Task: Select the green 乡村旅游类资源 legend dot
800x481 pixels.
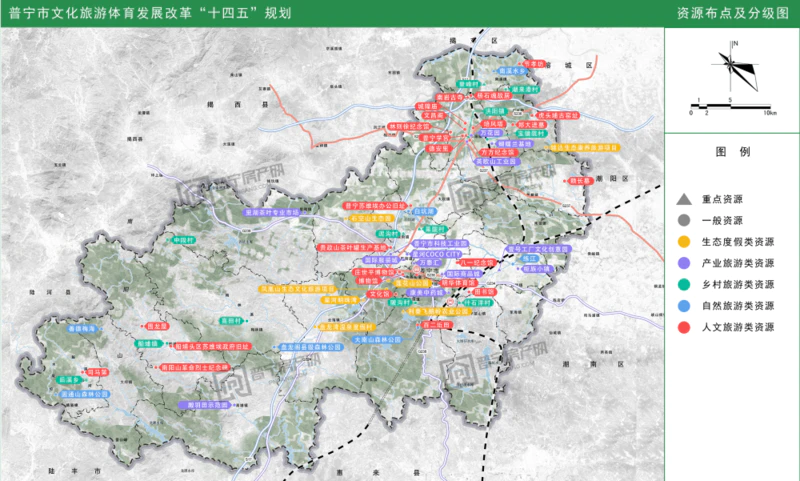Action: coord(684,284)
